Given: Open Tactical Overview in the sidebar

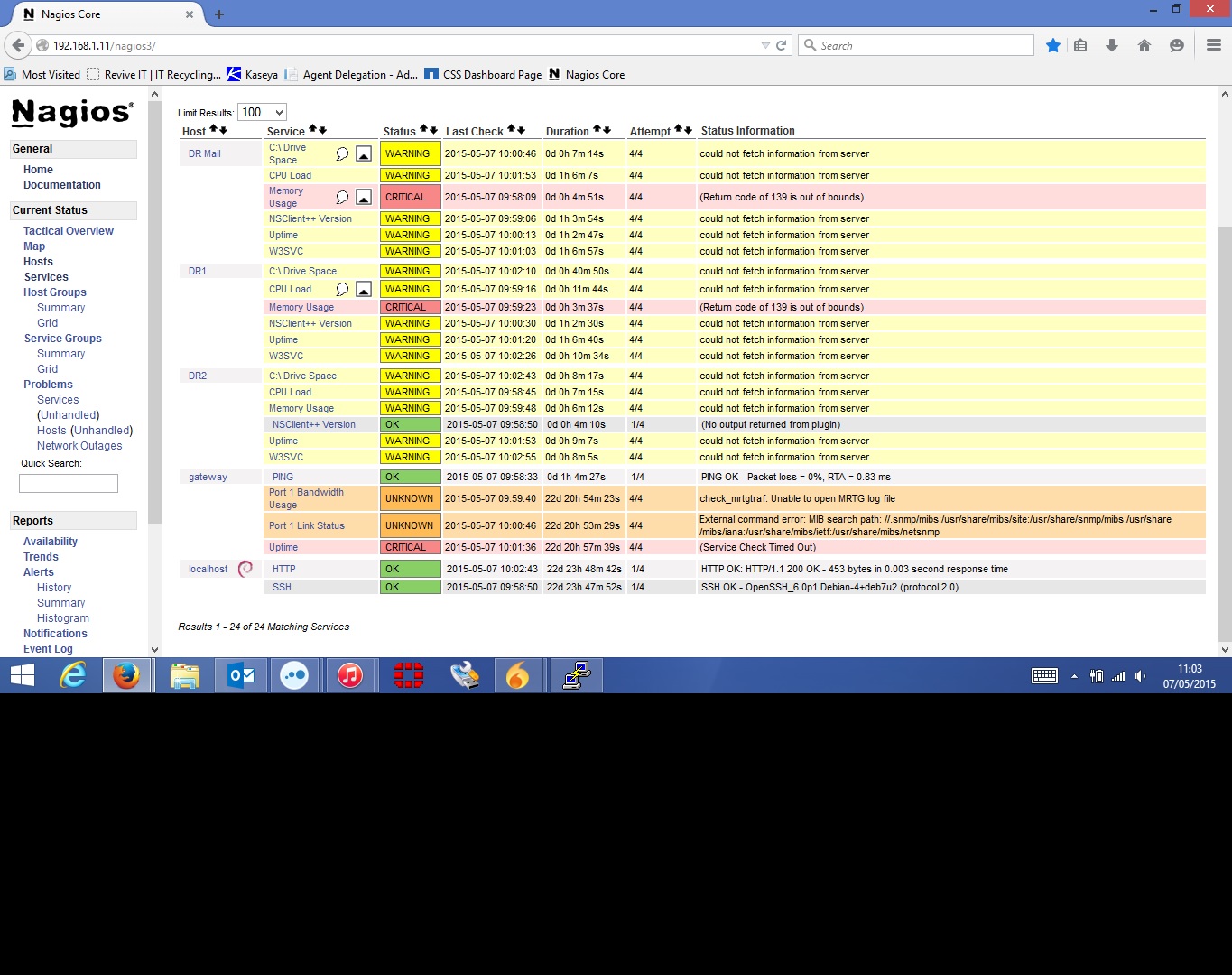Looking at the screenshot, I should click(x=69, y=231).
